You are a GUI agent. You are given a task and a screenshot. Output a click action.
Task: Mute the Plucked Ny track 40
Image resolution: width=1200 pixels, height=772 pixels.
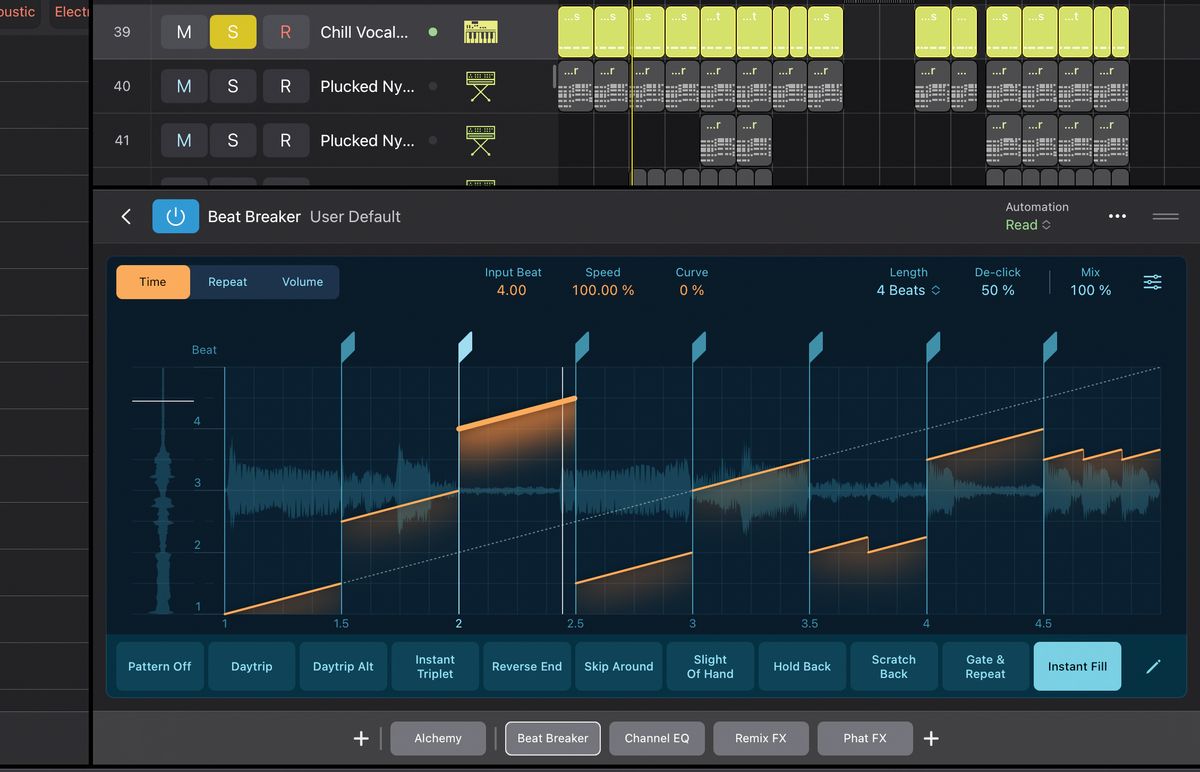184,86
